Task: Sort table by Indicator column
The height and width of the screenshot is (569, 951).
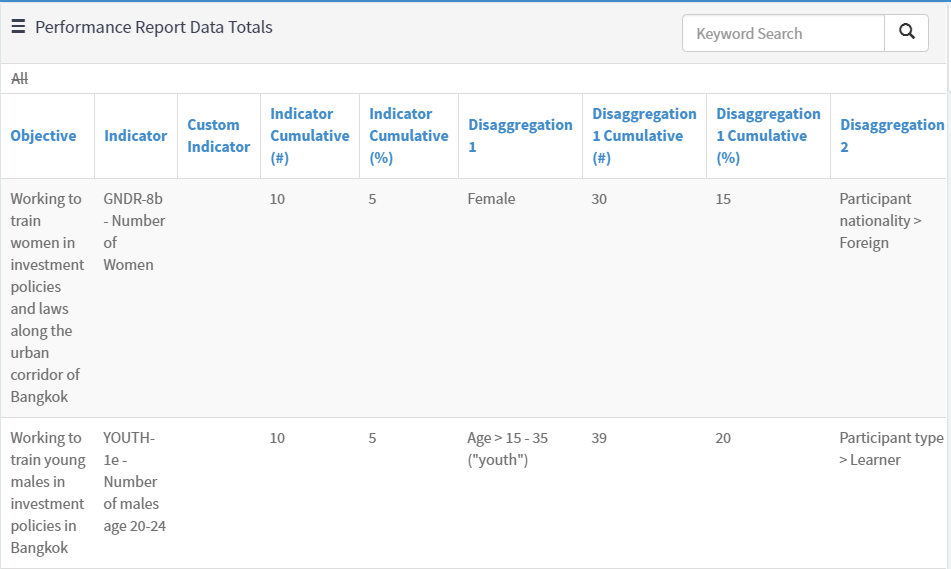Action: (135, 136)
